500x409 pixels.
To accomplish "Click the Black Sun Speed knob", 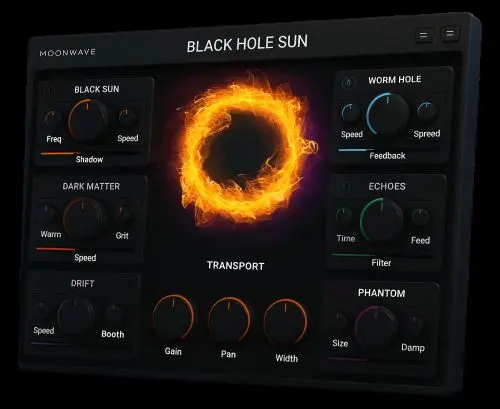I will [128, 117].
